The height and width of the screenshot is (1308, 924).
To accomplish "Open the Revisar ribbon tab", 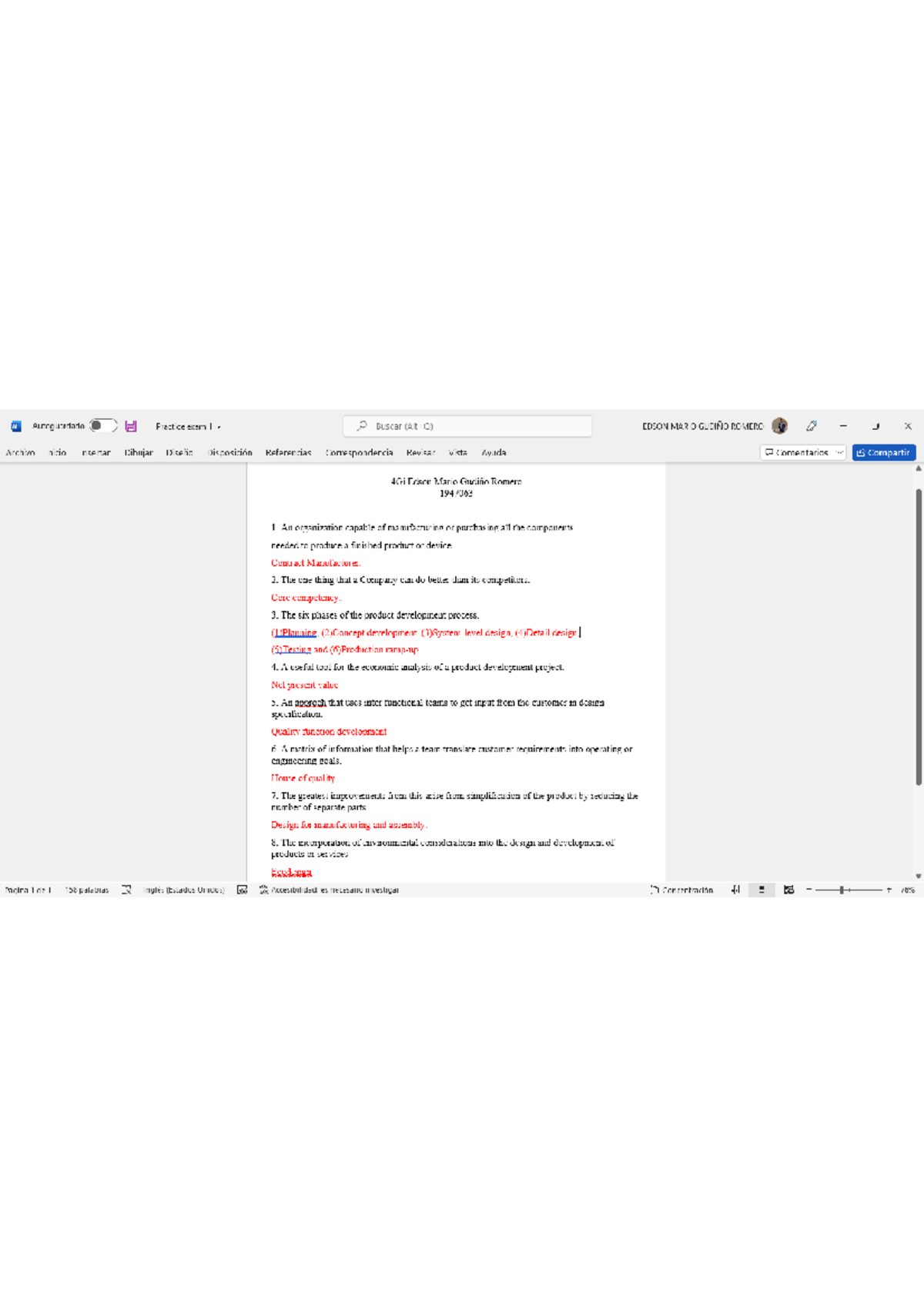I will point(420,453).
